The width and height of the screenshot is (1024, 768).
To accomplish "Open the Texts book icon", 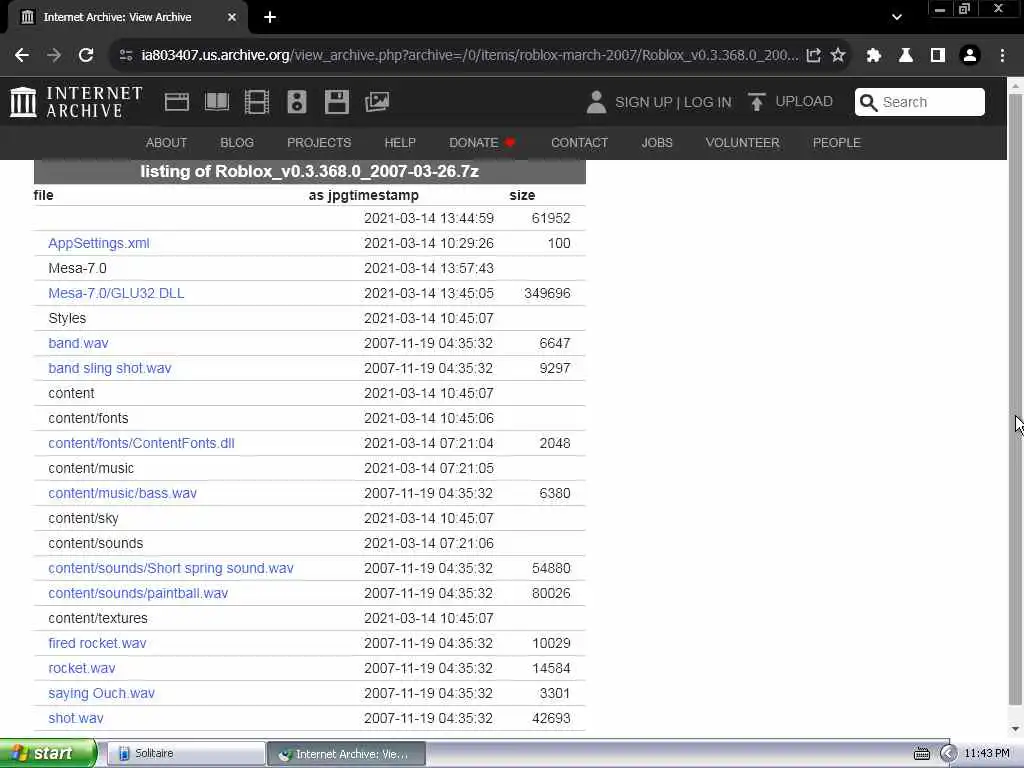I will pyautogui.click(x=217, y=102).
